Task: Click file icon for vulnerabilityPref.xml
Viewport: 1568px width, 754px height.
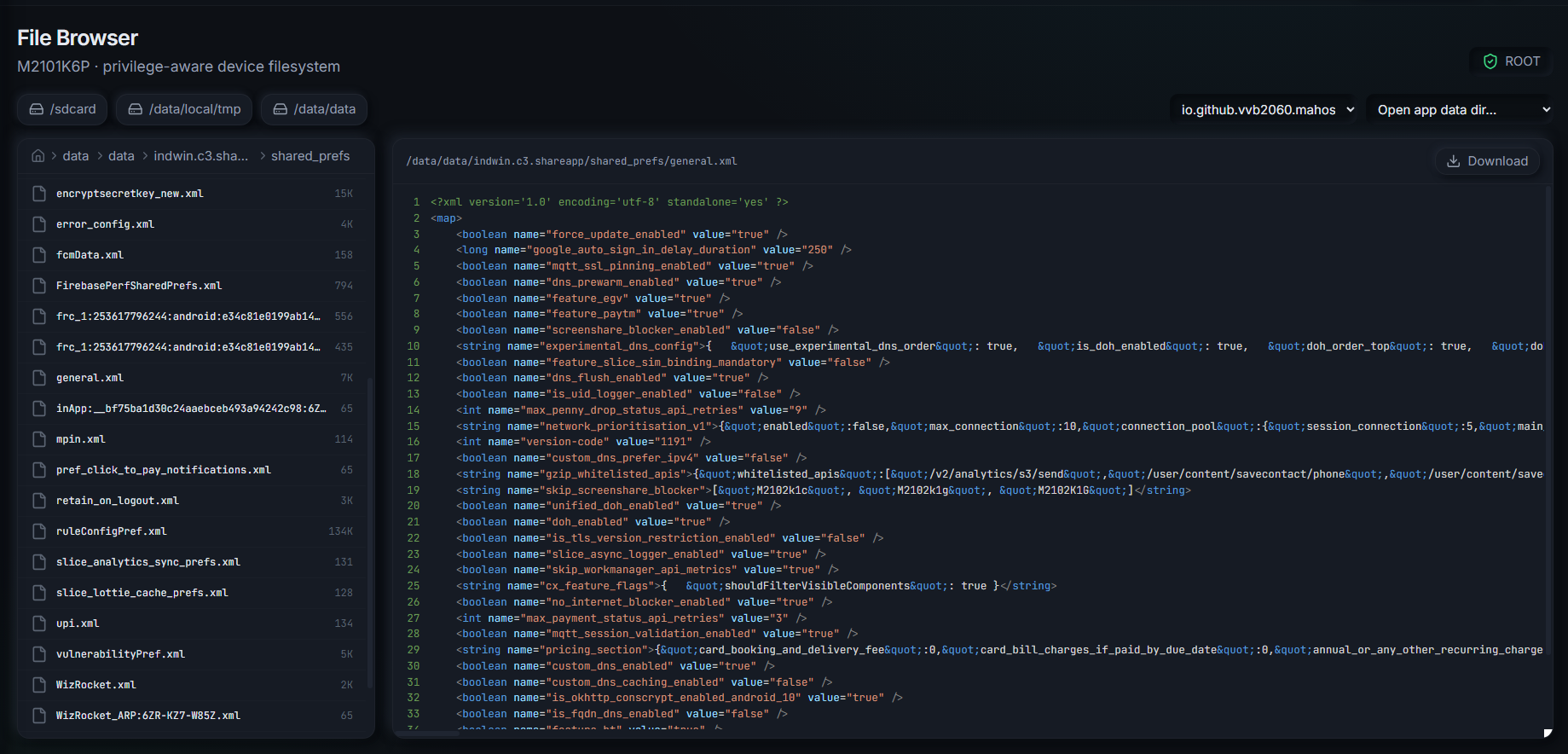Action: coord(39,654)
